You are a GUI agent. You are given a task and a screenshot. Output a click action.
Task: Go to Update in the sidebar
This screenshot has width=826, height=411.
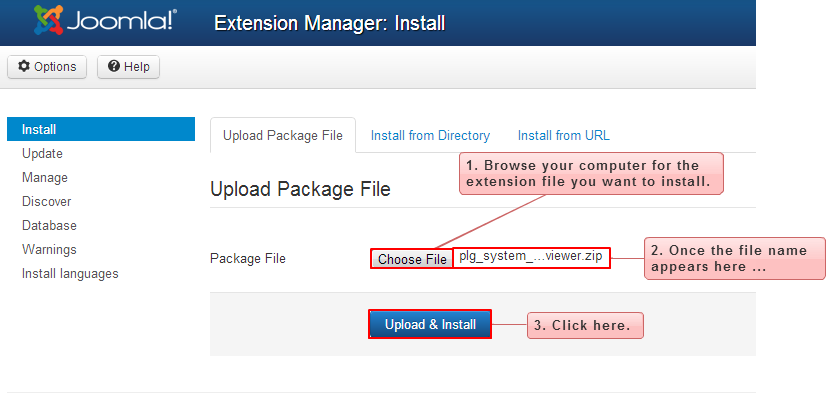tap(42, 153)
